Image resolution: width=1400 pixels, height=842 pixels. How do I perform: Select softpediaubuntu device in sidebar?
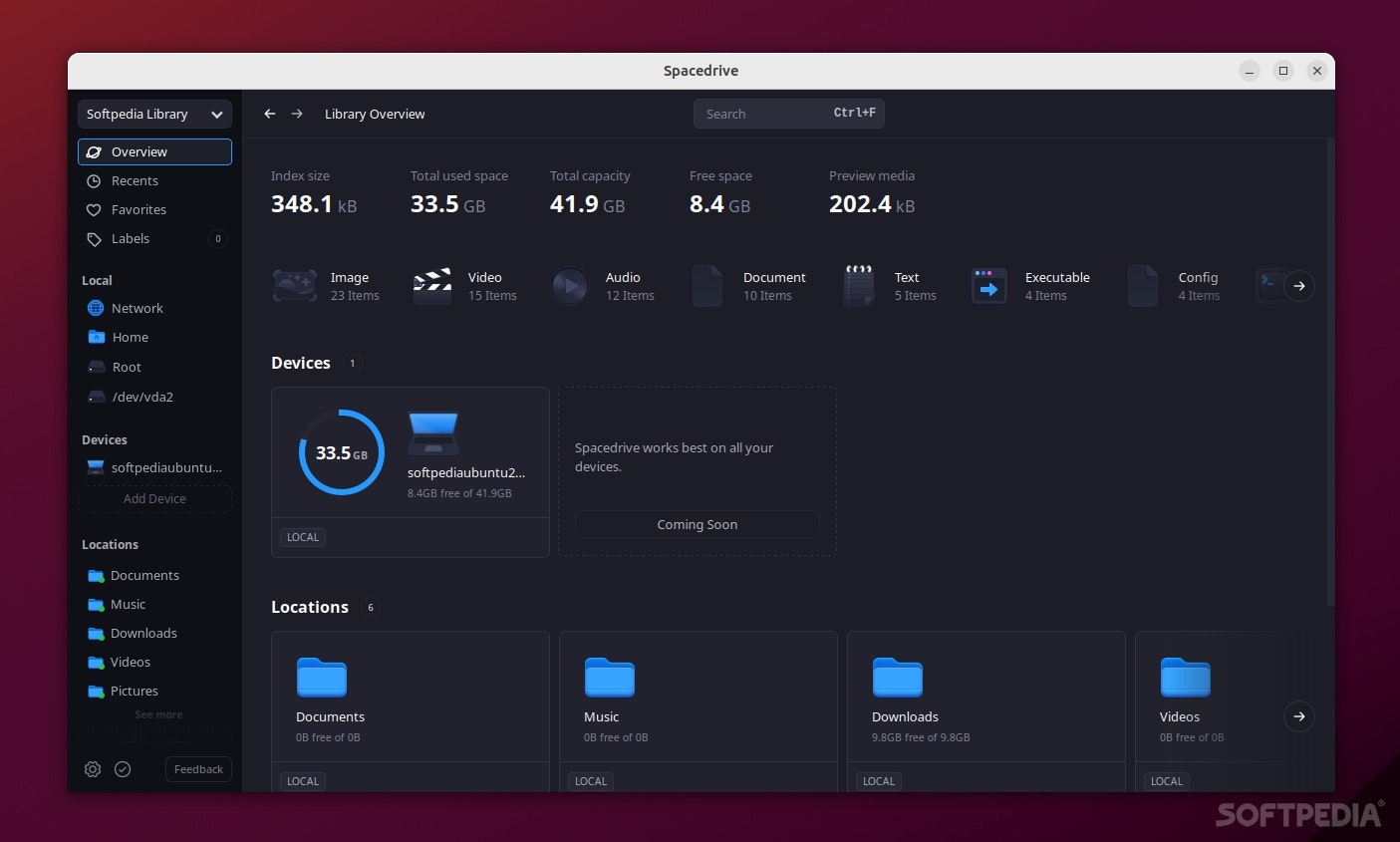click(x=154, y=467)
